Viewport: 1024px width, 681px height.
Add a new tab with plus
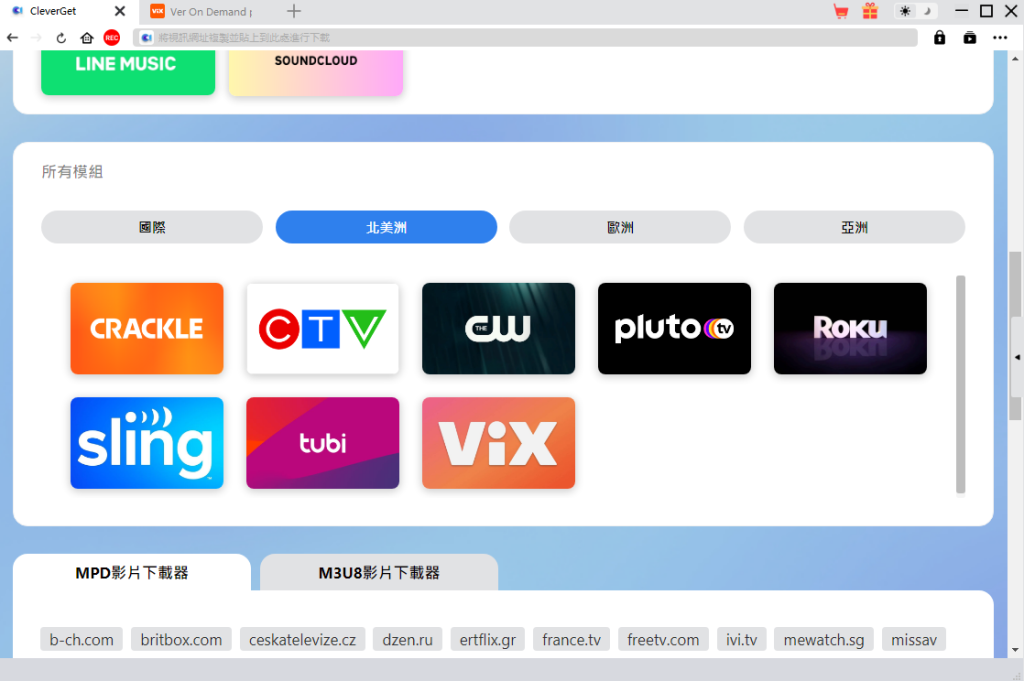click(x=294, y=11)
